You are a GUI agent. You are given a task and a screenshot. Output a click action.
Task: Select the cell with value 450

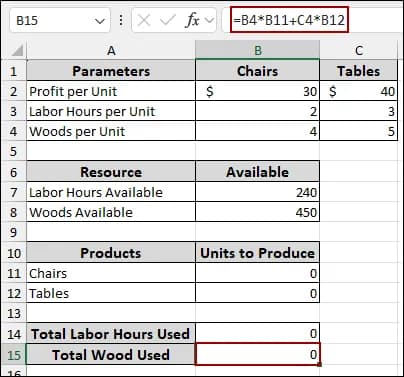(x=257, y=212)
